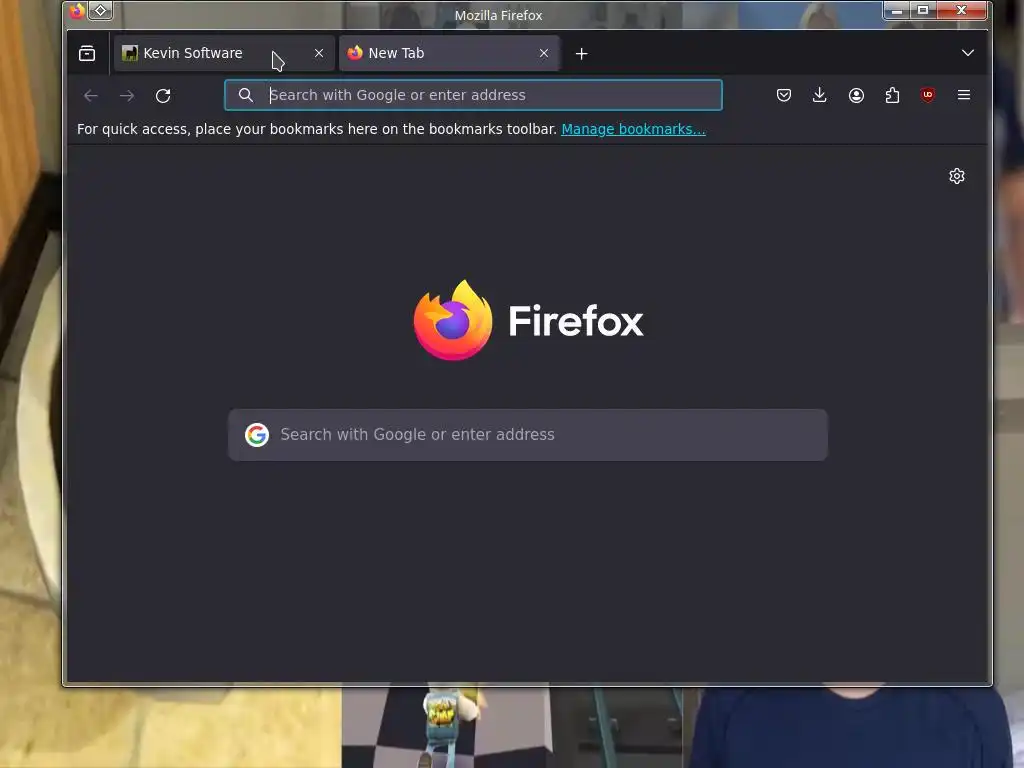
Task: Open the new tab page personalize gear
Action: tap(957, 176)
